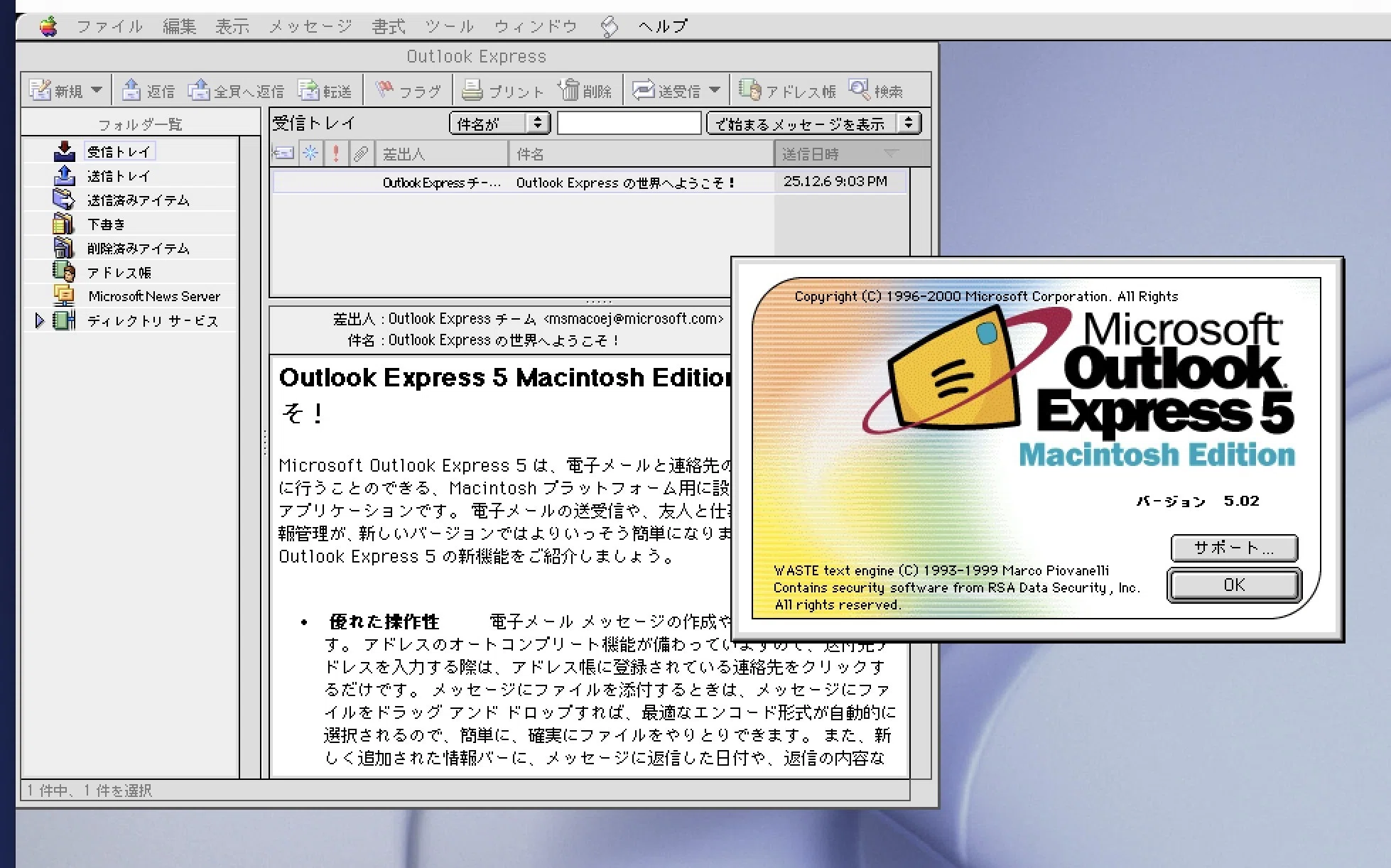Sort by the 差出人 column header
Viewport: 1391px width, 868px height.
[x=441, y=153]
